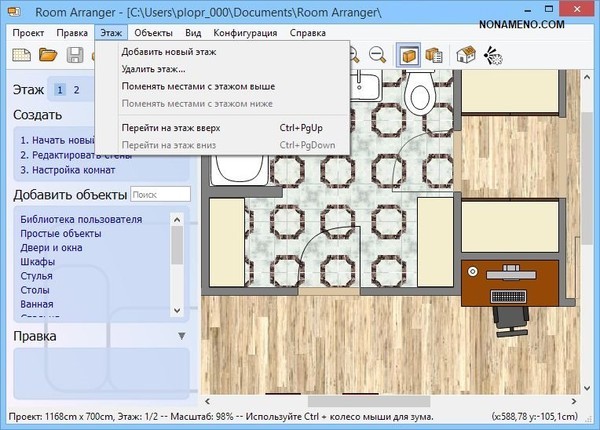Screen dimensions: 600x430
Task: Click the open project folder icon
Action: coord(47,56)
